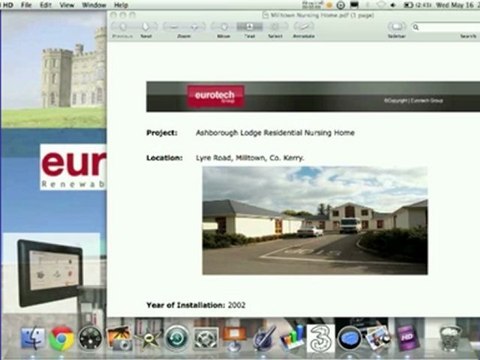This screenshot has width=480, height=360.
Task: Zoom in with the Zoom plus button
Action: pos(195,27)
